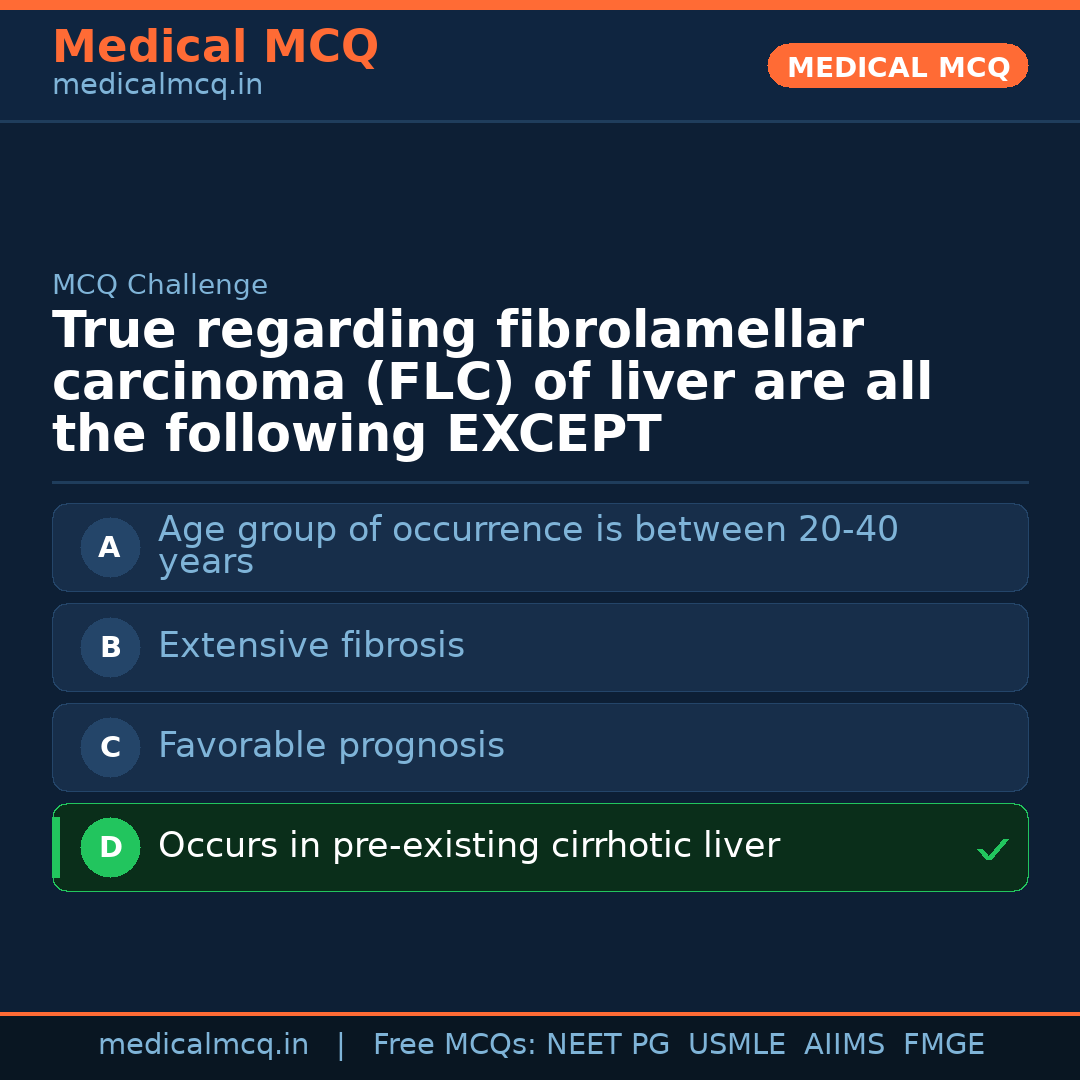This screenshot has height=1080, width=1080.
Task: Open the medicalmcq.in link in the footer
Action: 203,1045
